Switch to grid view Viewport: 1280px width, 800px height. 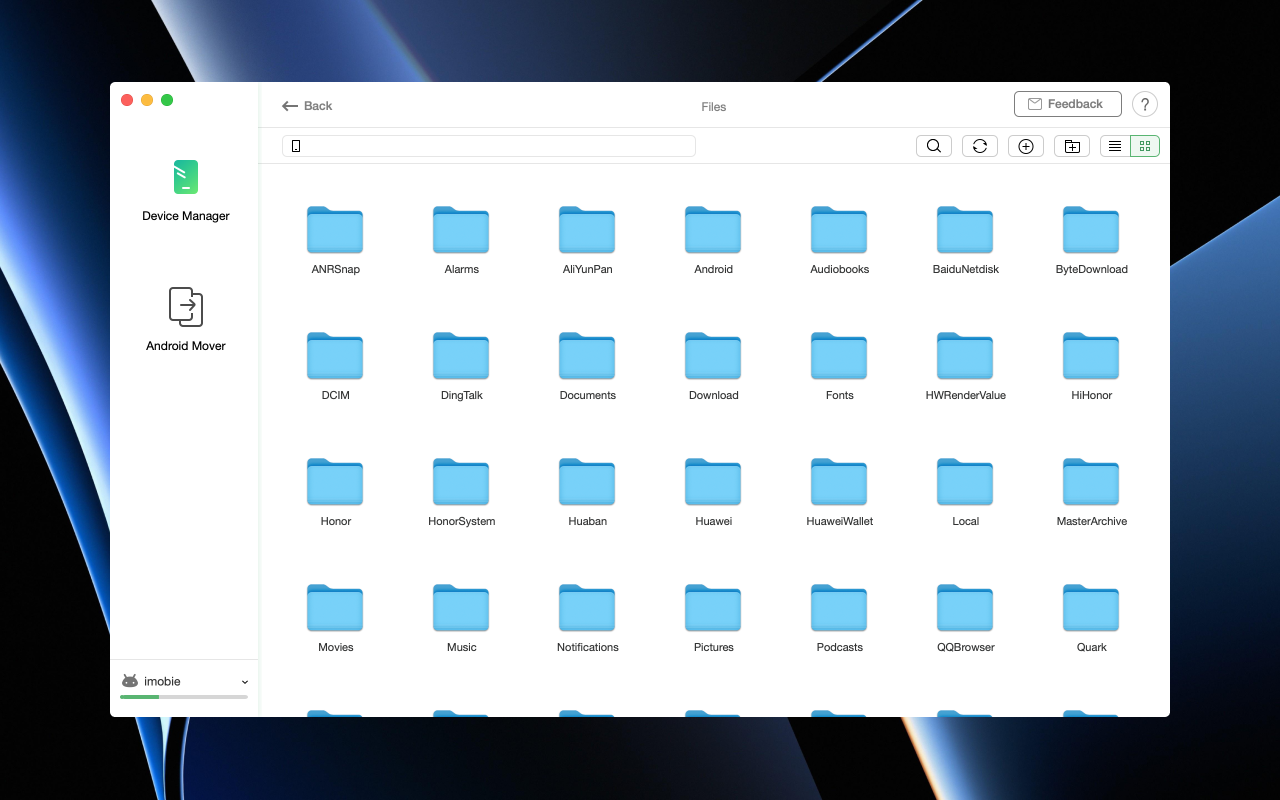[1145, 146]
